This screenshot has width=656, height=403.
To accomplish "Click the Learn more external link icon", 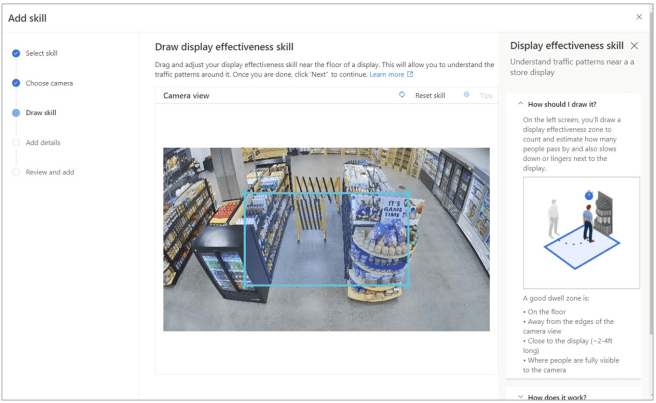I will coord(410,74).
